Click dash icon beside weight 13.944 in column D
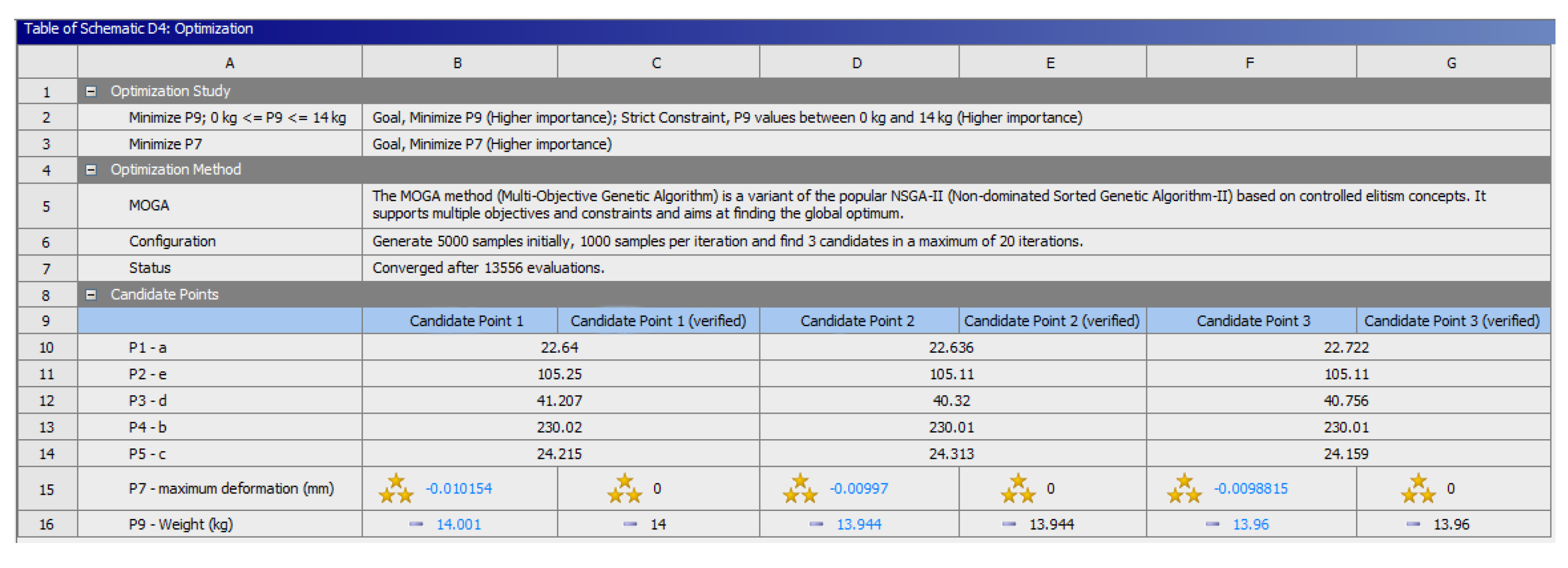The image size is (1568, 568). pyautogui.click(x=816, y=524)
